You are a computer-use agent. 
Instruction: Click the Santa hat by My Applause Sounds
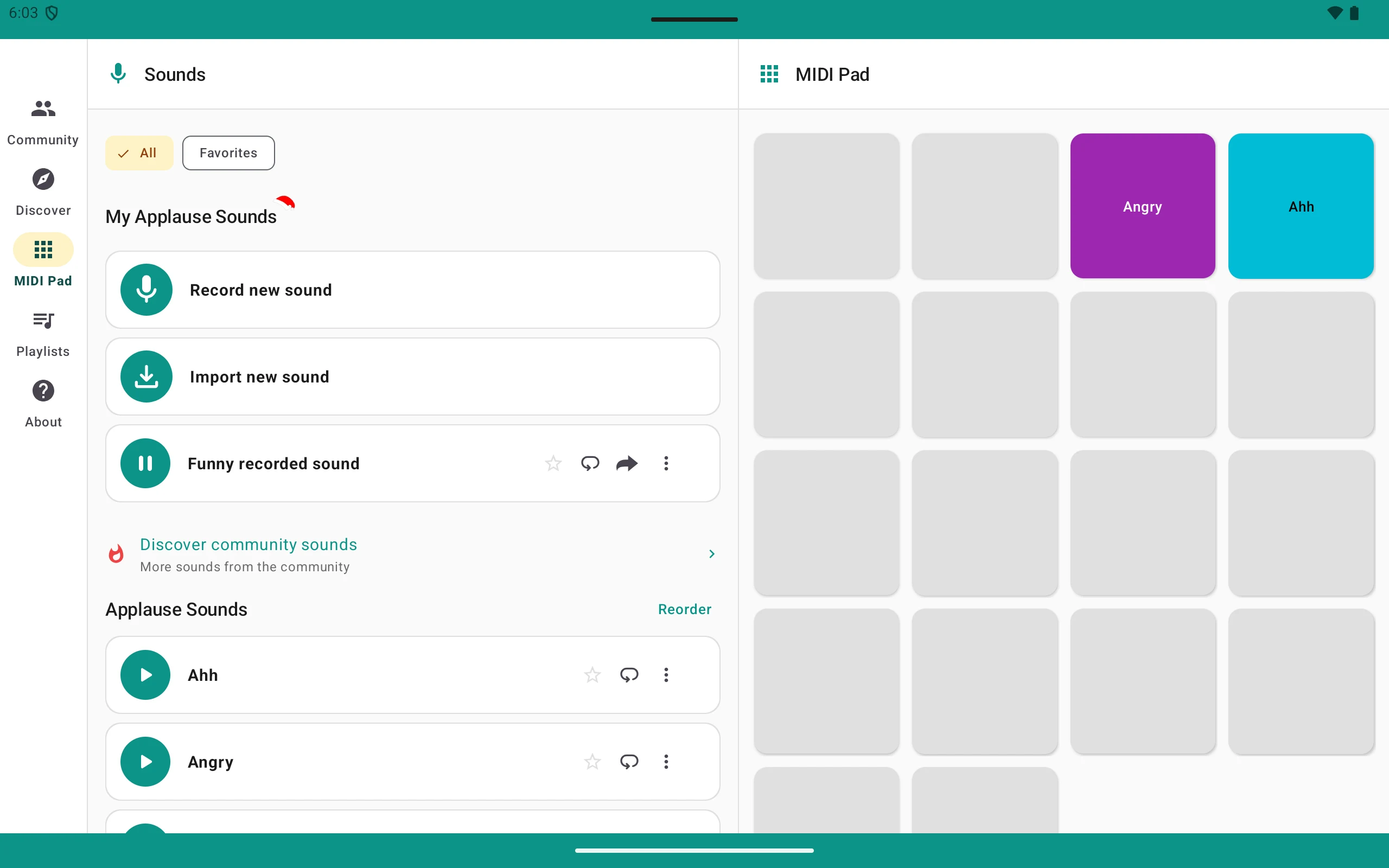point(285,202)
